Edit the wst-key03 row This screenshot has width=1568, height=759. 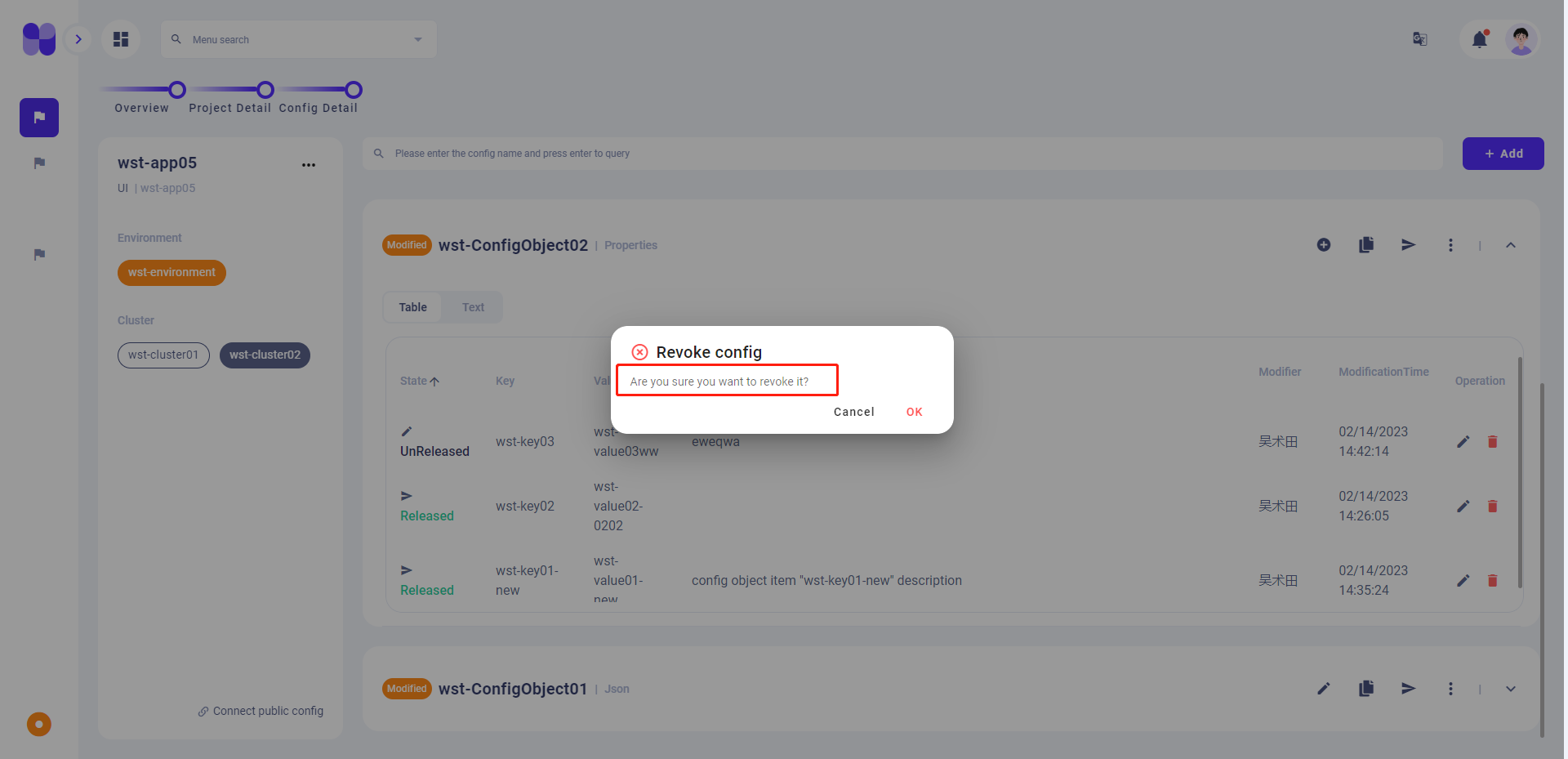tap(1463, 442)
